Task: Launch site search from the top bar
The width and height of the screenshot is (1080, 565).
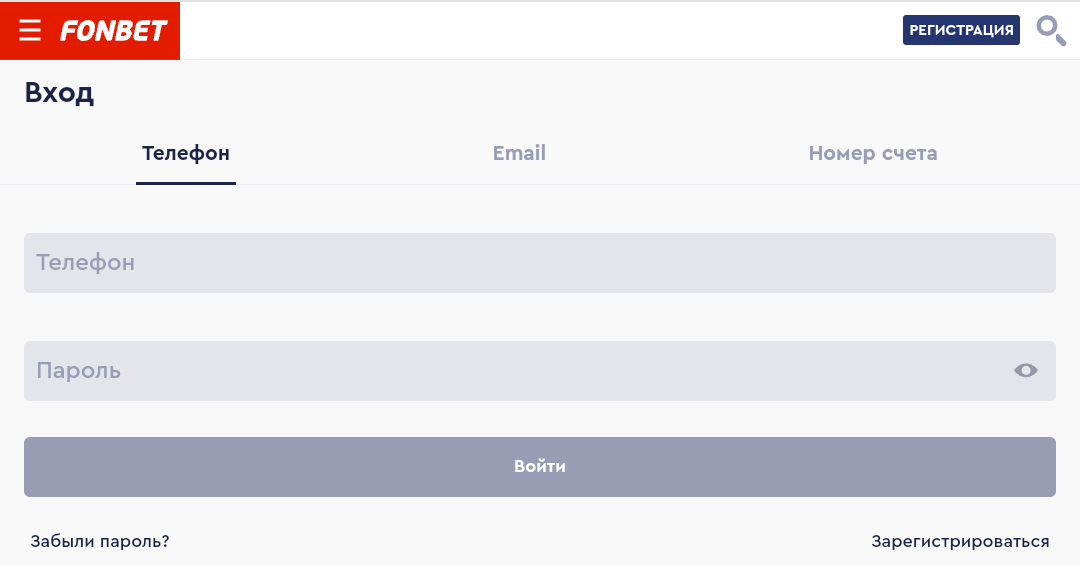Action: 1051,30
